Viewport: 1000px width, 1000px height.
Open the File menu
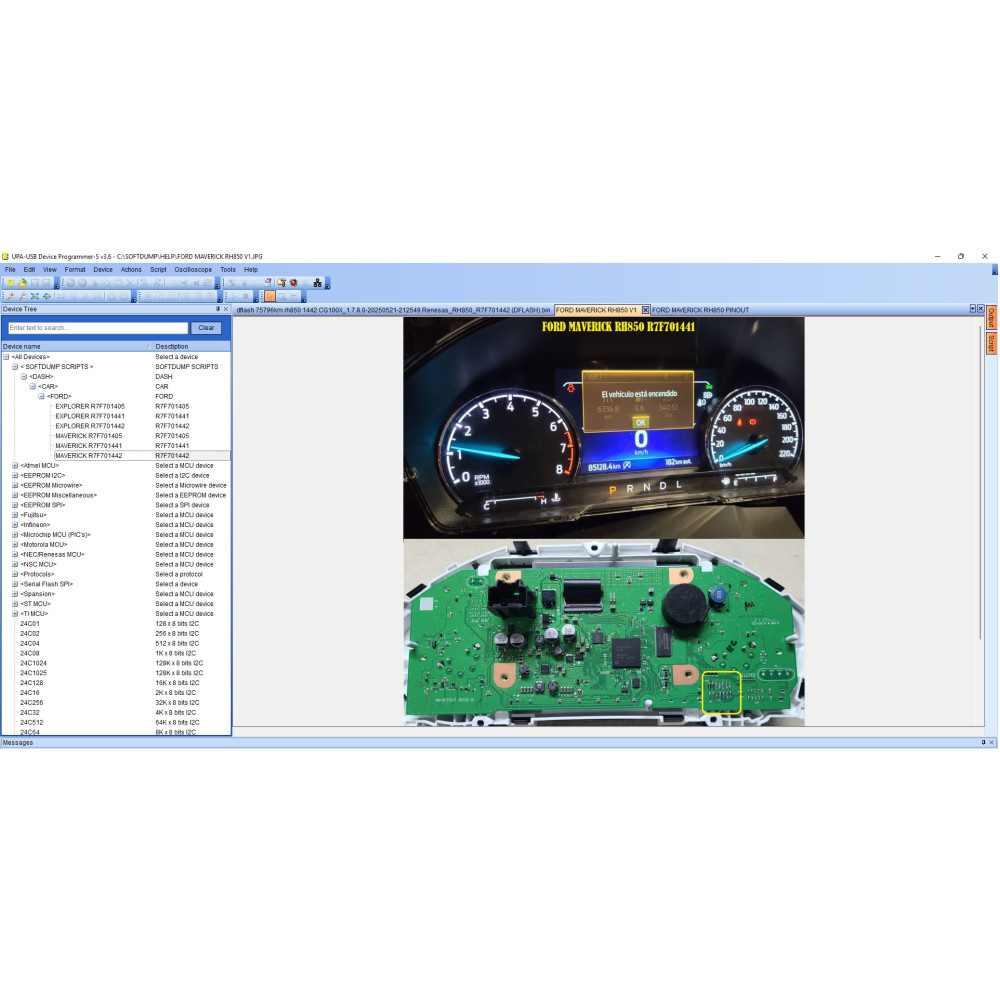(10, 270)
